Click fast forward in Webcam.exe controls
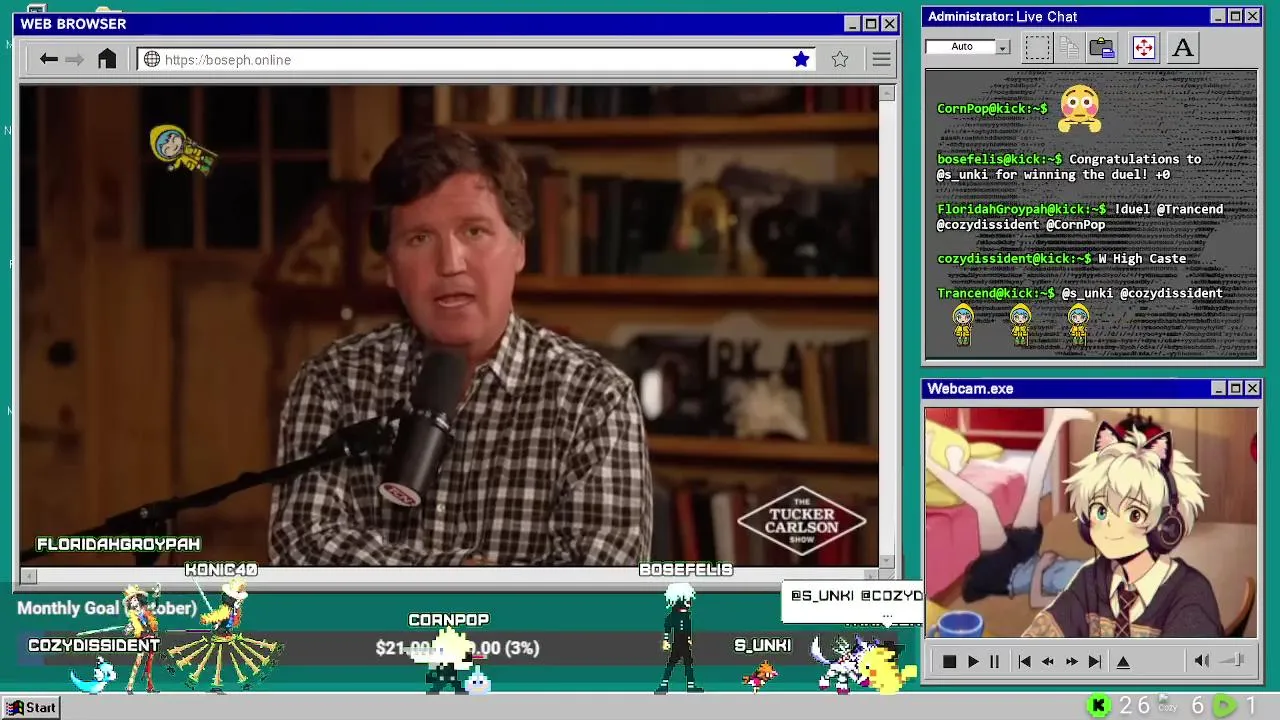This screenshot has width=1280, height=720. click(x=1071, y=661)
